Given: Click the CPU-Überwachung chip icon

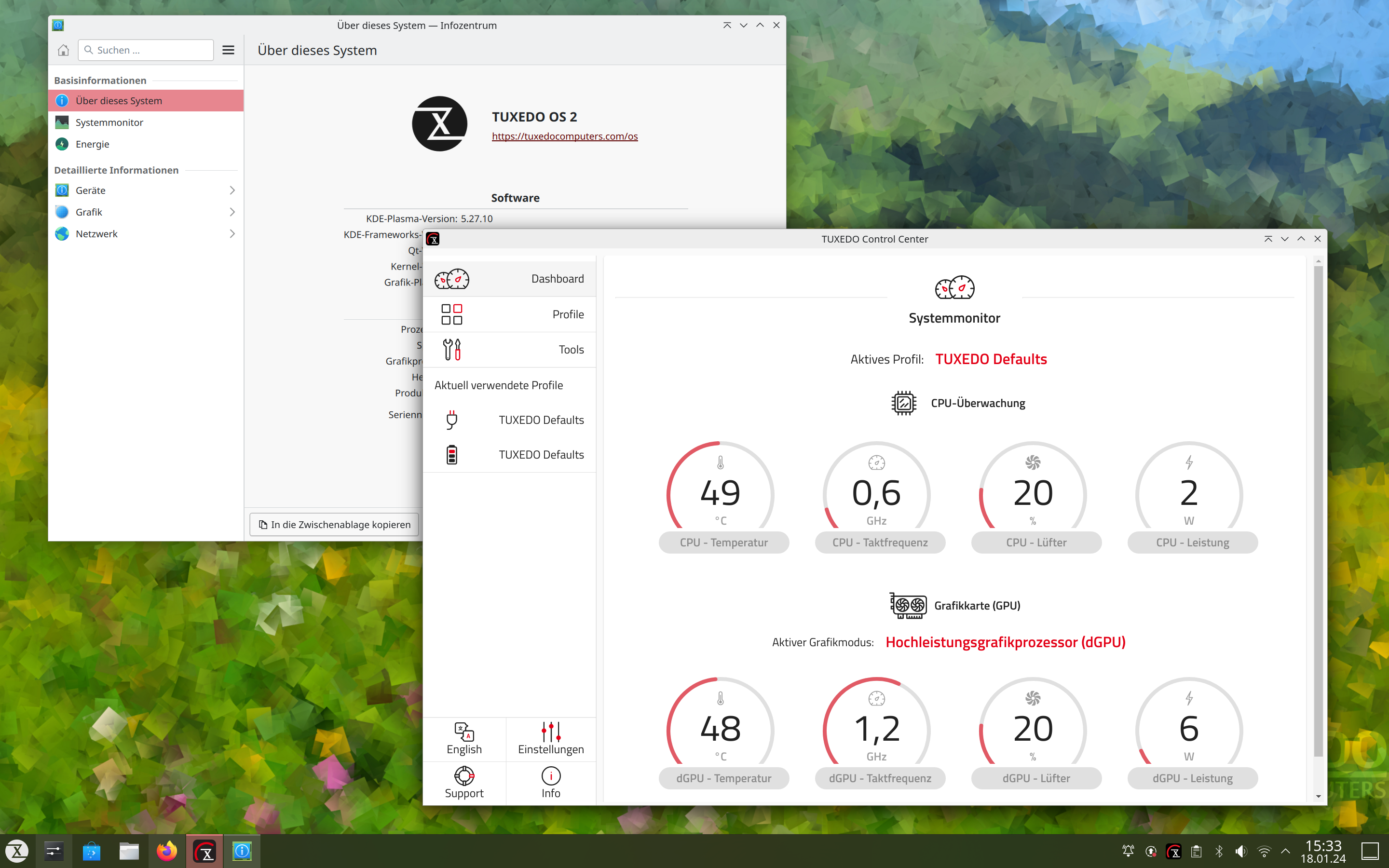Looking at the screenshot, I should [x=903, y=403].
